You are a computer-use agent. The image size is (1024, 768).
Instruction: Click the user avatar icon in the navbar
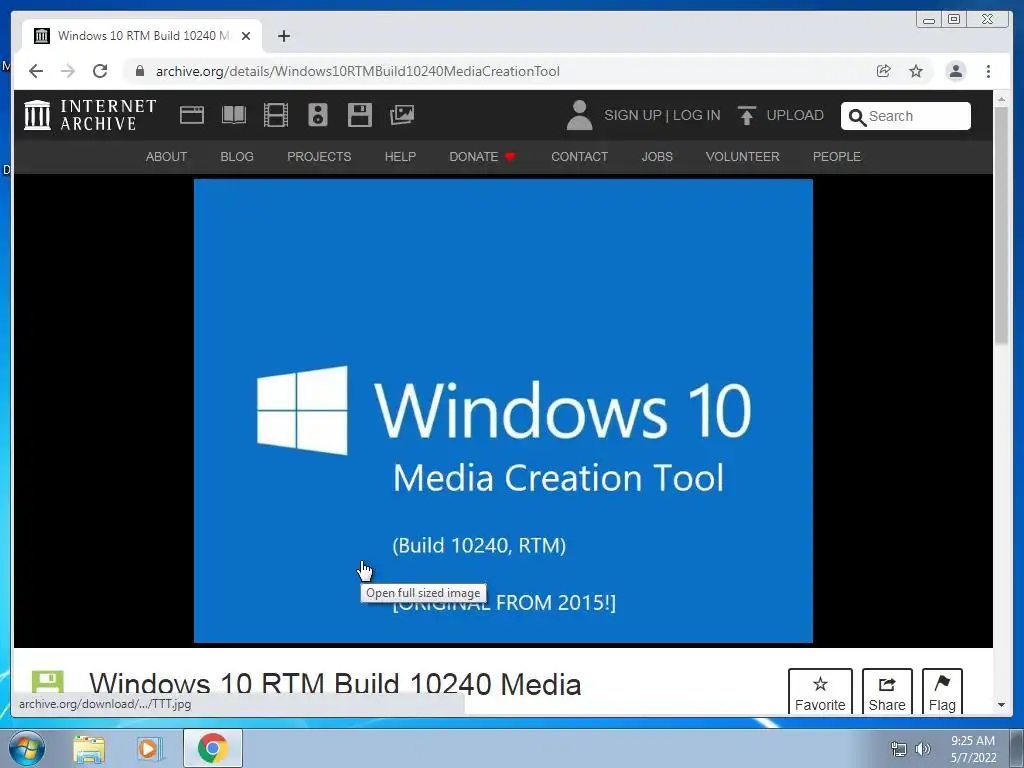pos(579,116)
